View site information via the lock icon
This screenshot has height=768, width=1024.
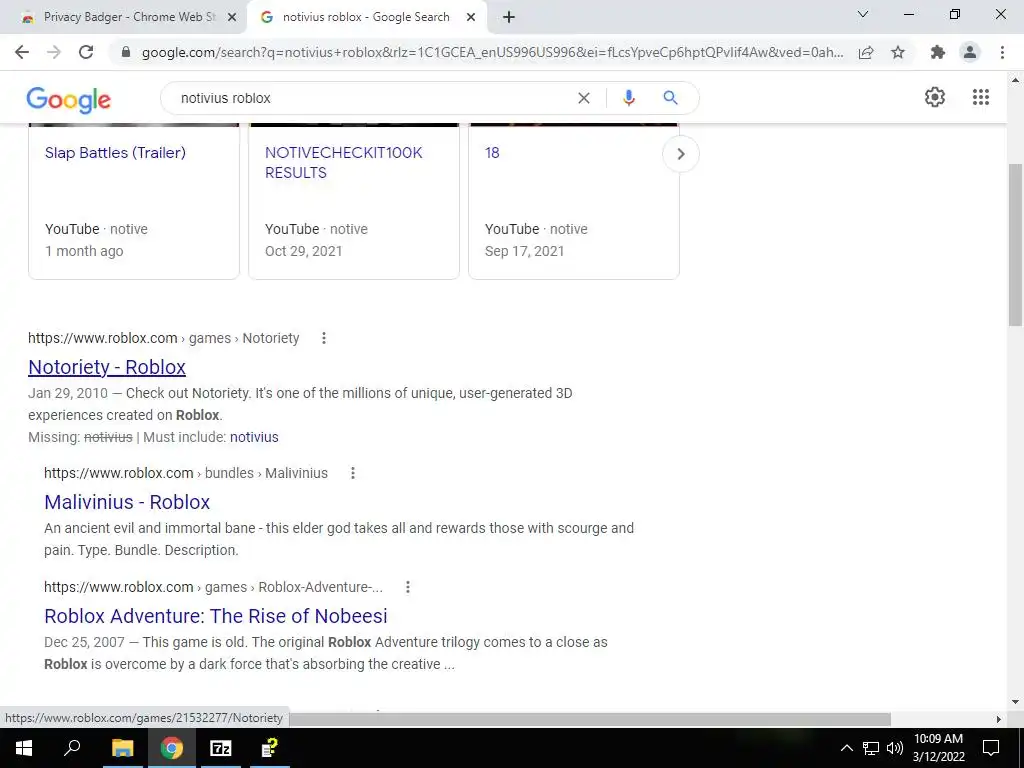[x=127, y=52]
